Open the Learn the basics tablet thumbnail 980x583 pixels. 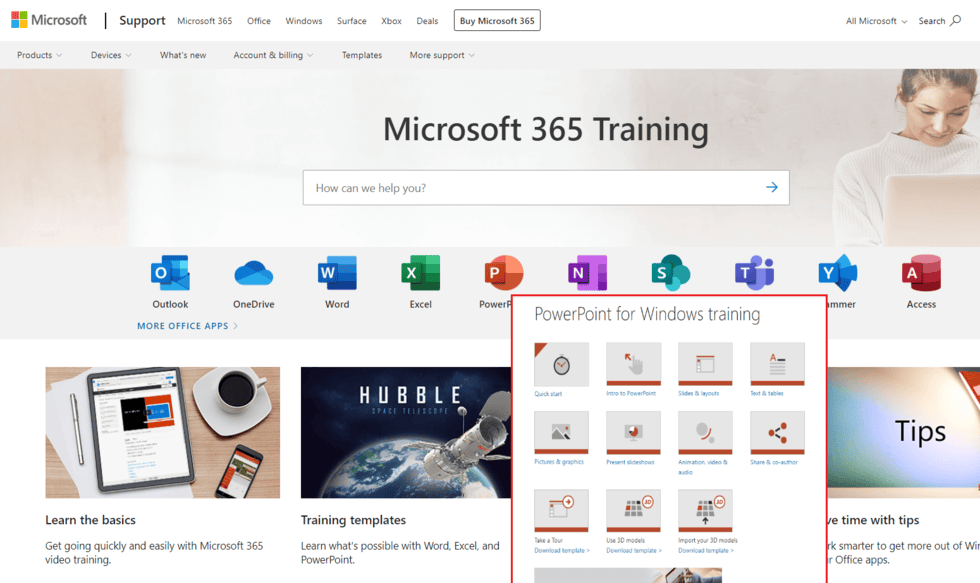(x=162, y=432)
